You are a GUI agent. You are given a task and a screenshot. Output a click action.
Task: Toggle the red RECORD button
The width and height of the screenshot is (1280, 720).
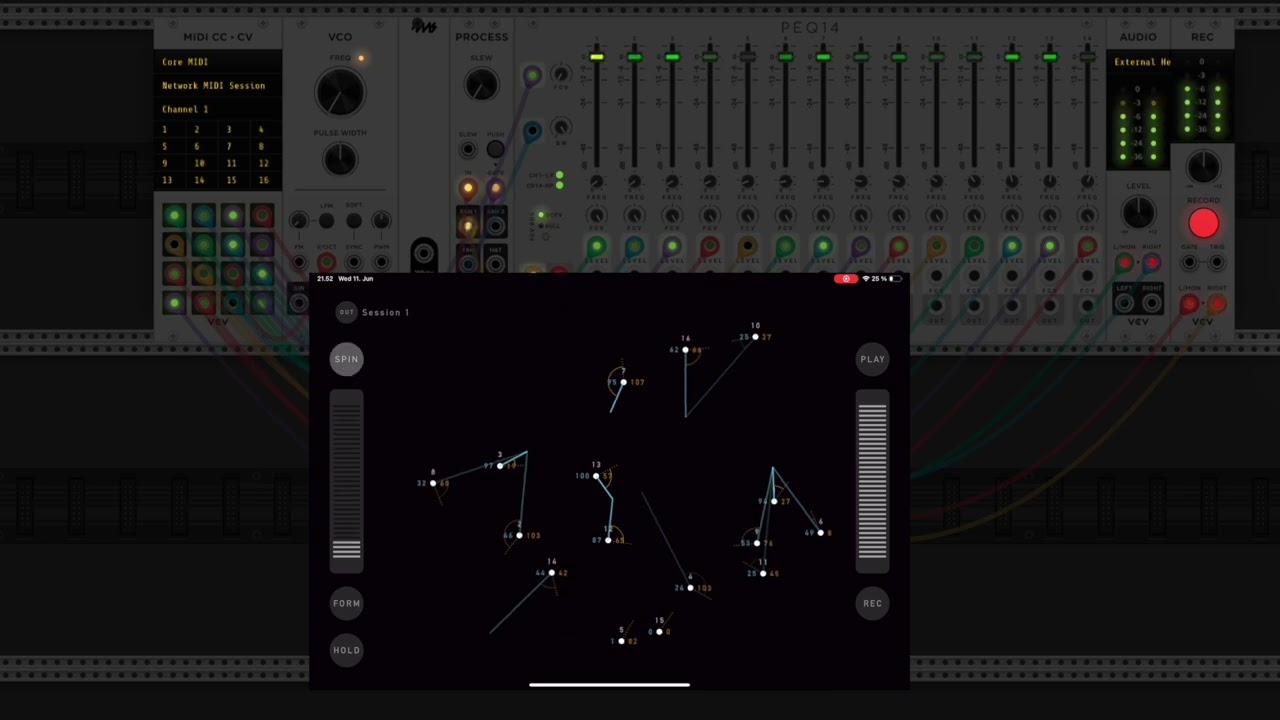tap(1203, 223)
